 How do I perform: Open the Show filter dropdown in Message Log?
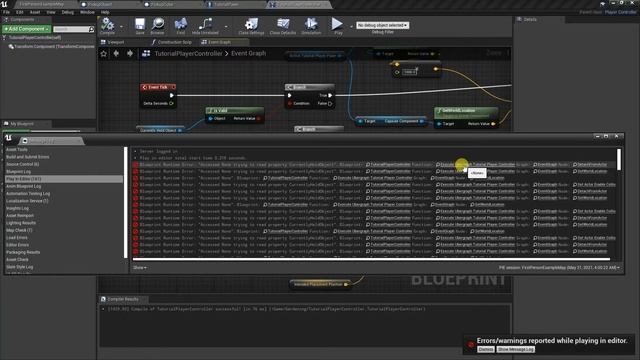(x=139, y=268)
